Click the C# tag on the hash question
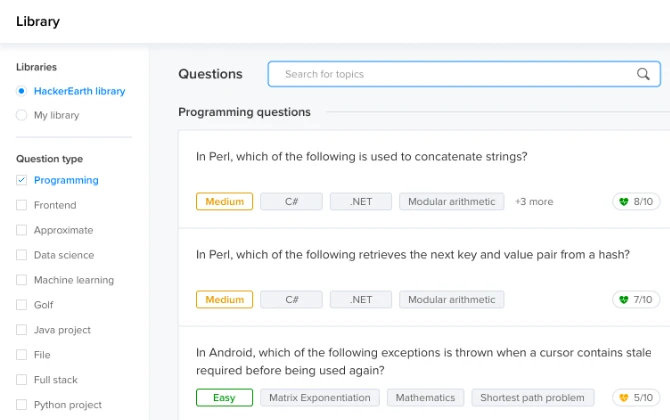This screenshot has width=670, height=420. pos(291,300)
